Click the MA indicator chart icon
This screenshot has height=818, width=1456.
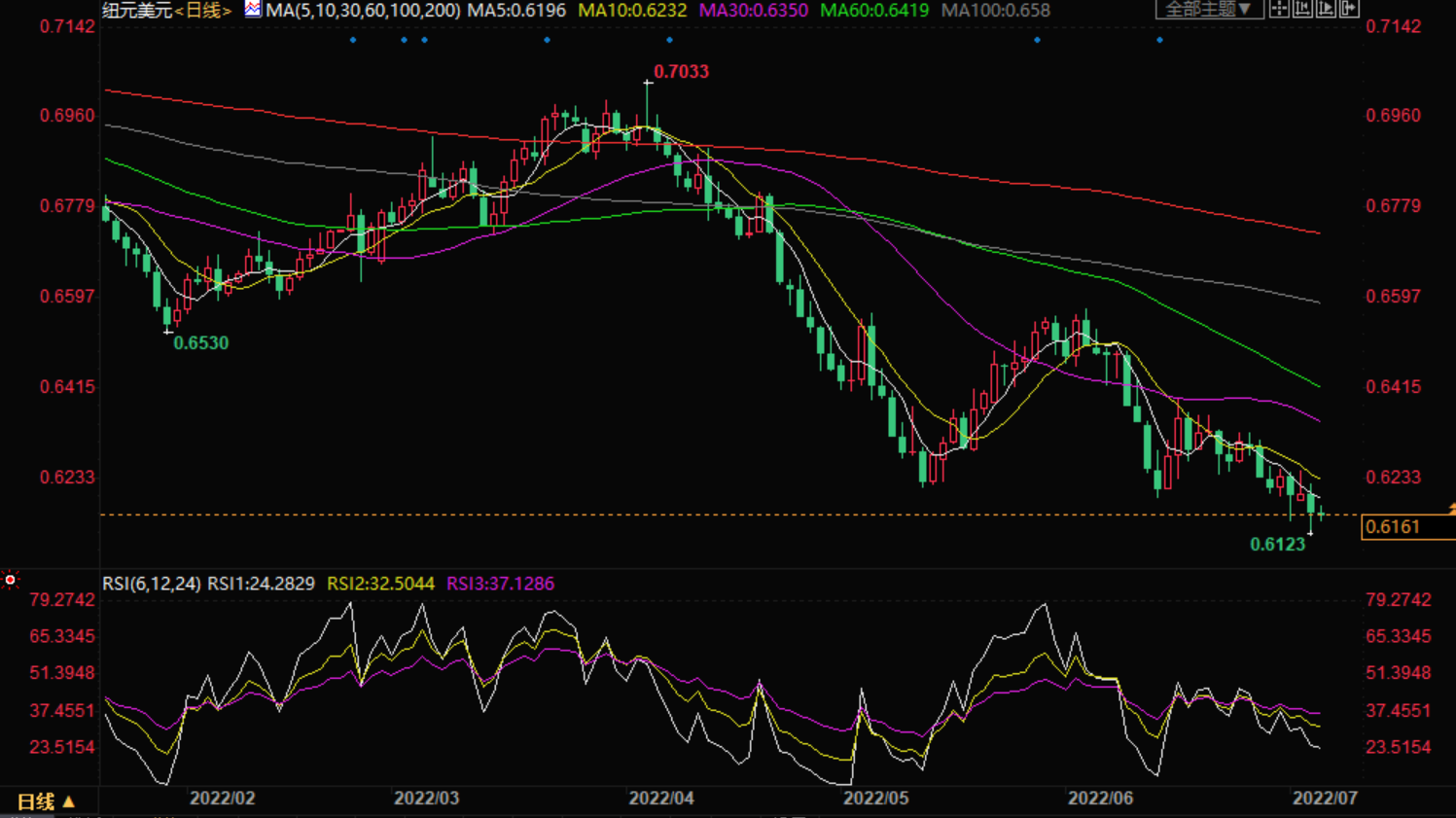pos(253,10)
